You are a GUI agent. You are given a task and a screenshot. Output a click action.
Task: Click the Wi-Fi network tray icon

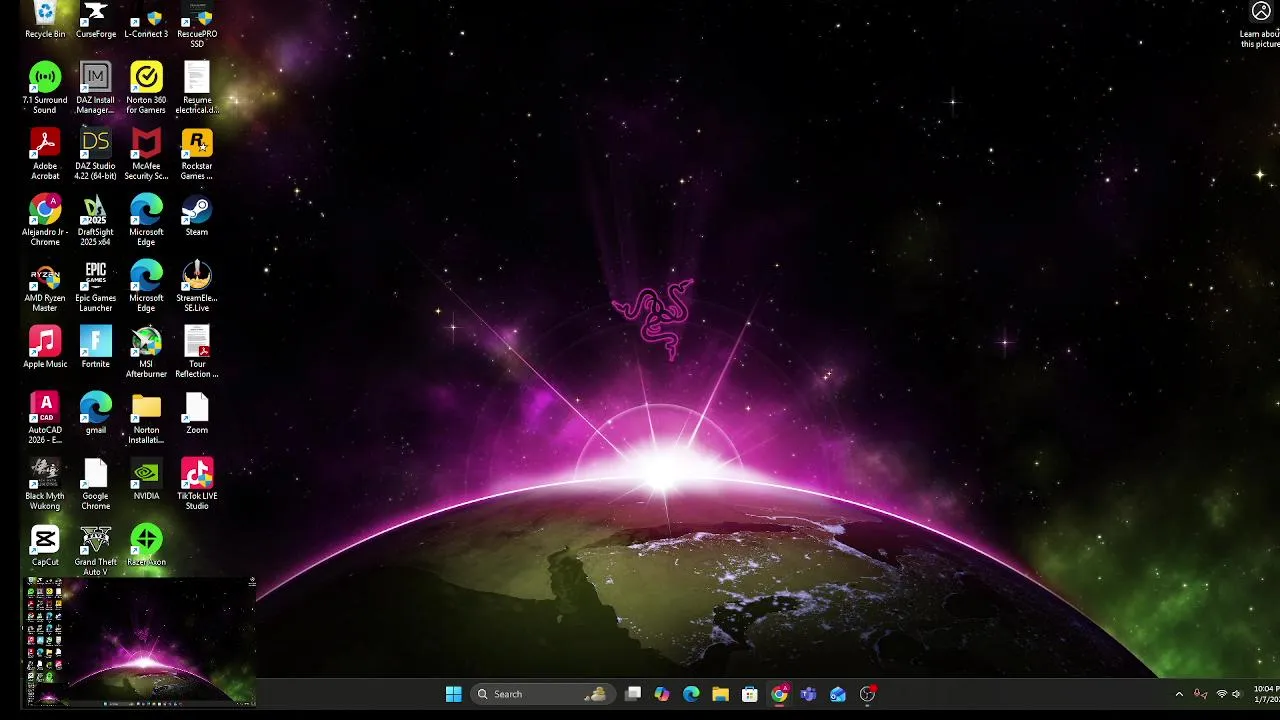1221,694
